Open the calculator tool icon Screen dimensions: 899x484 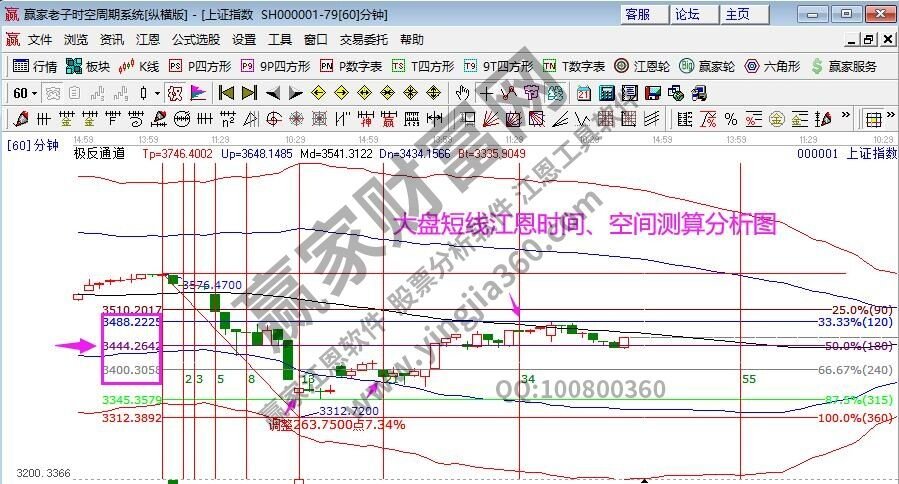click(607, 93)
